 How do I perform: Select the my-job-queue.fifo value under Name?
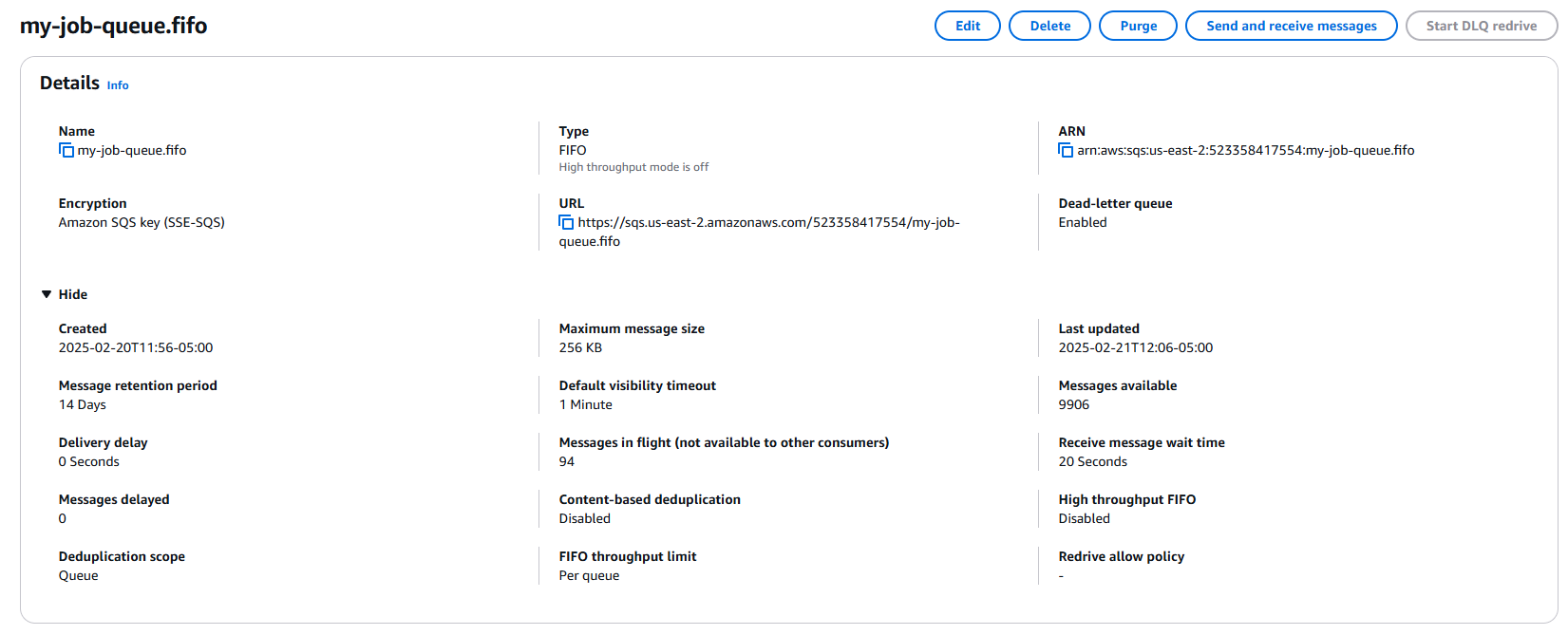pos(132,150)
